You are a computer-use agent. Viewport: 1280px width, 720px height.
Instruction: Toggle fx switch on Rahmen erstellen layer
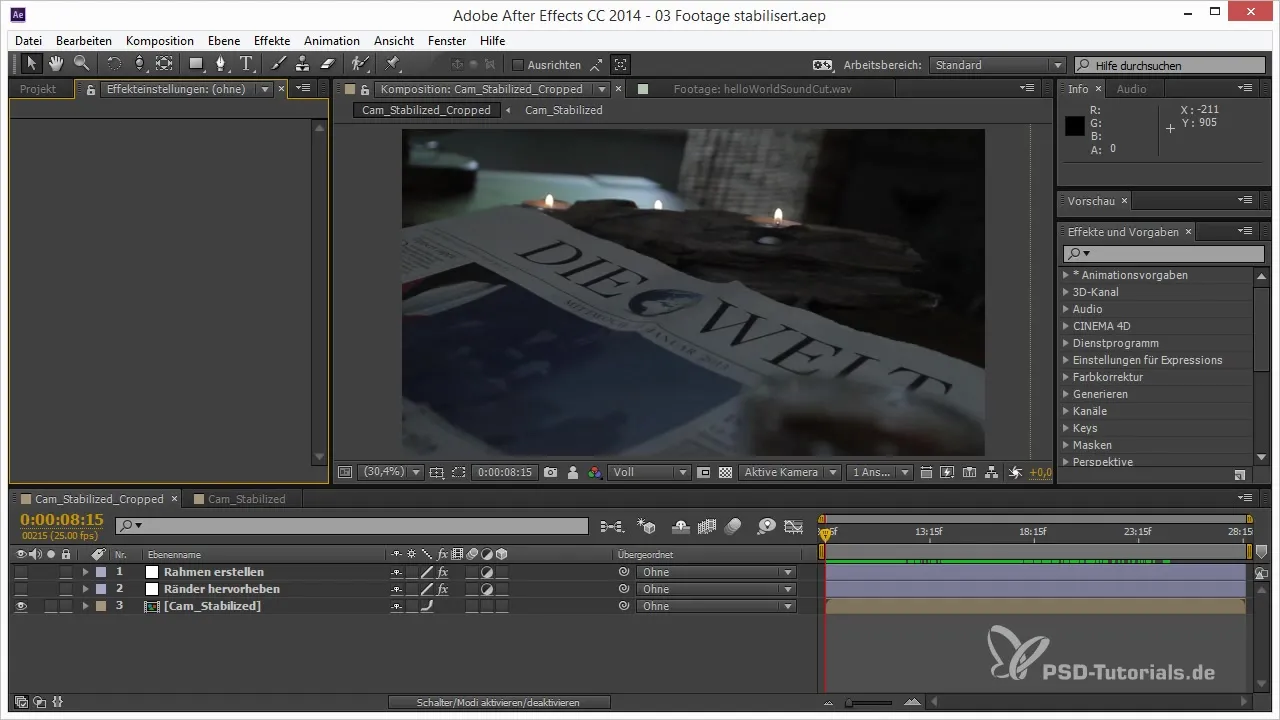[442, 572]
